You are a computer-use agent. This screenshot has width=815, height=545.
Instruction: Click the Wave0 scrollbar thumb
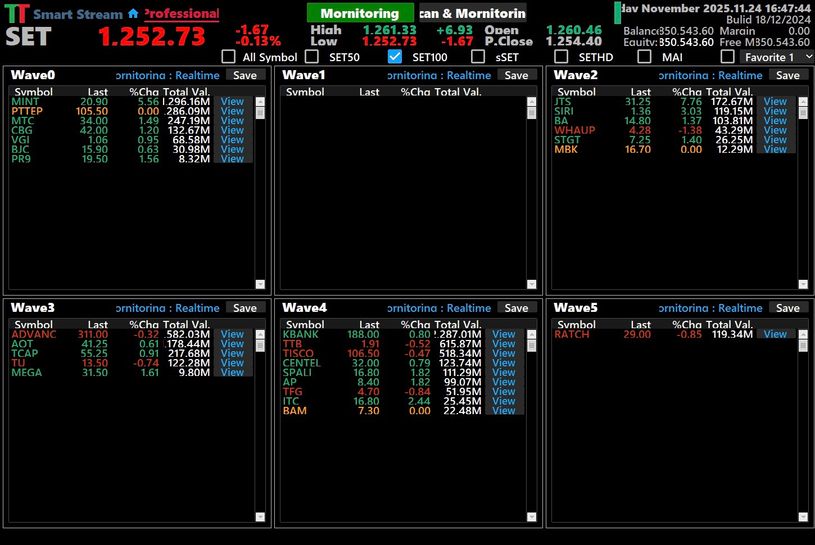point(261,112)
